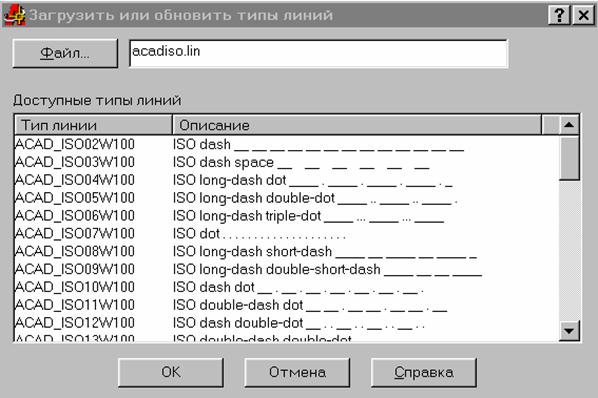Image resolution: width=598 pixels, height=398 pixels.
Task: Open help with the Справка button
Action: (424, 372)
